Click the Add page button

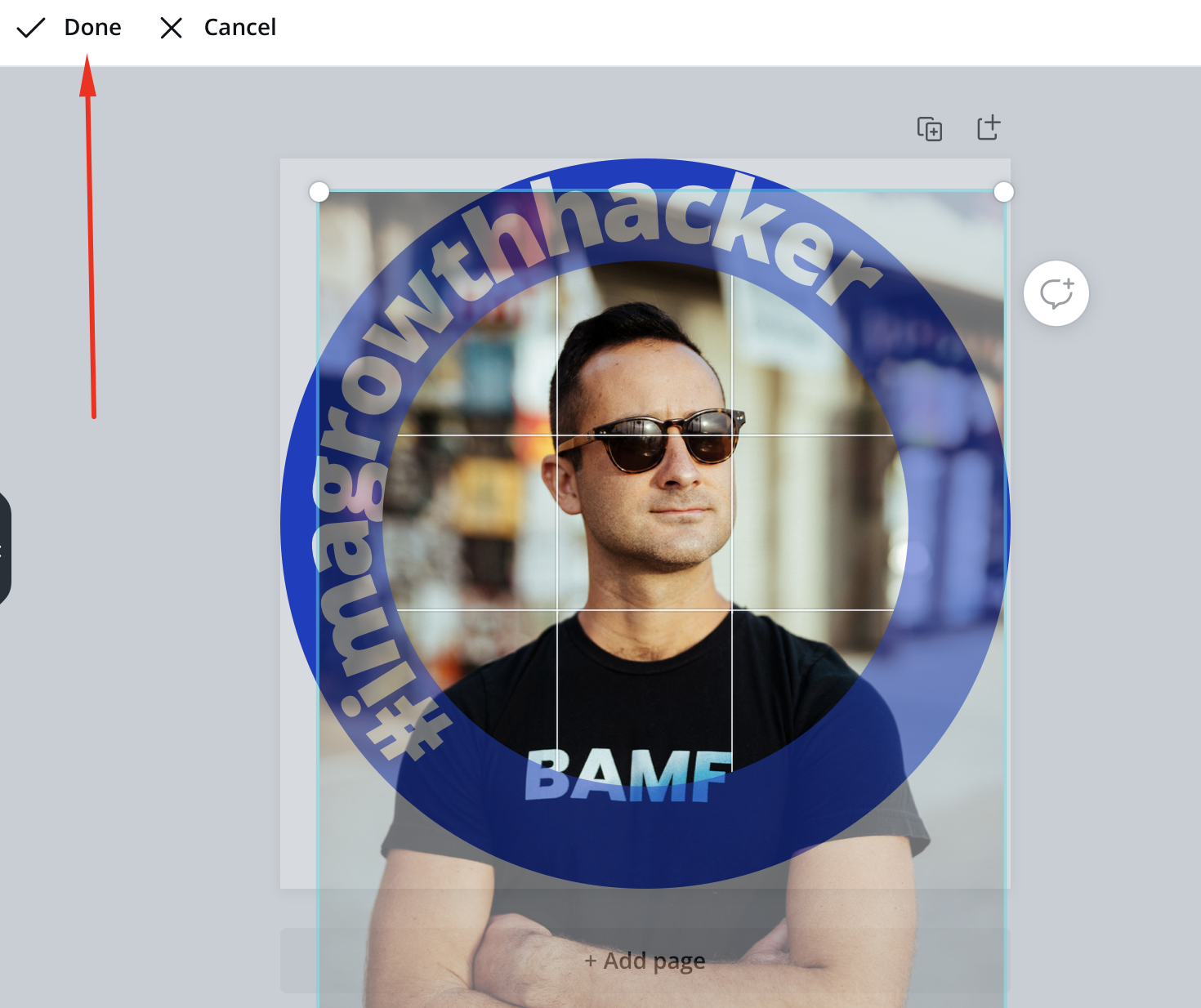tap(645, 961)
